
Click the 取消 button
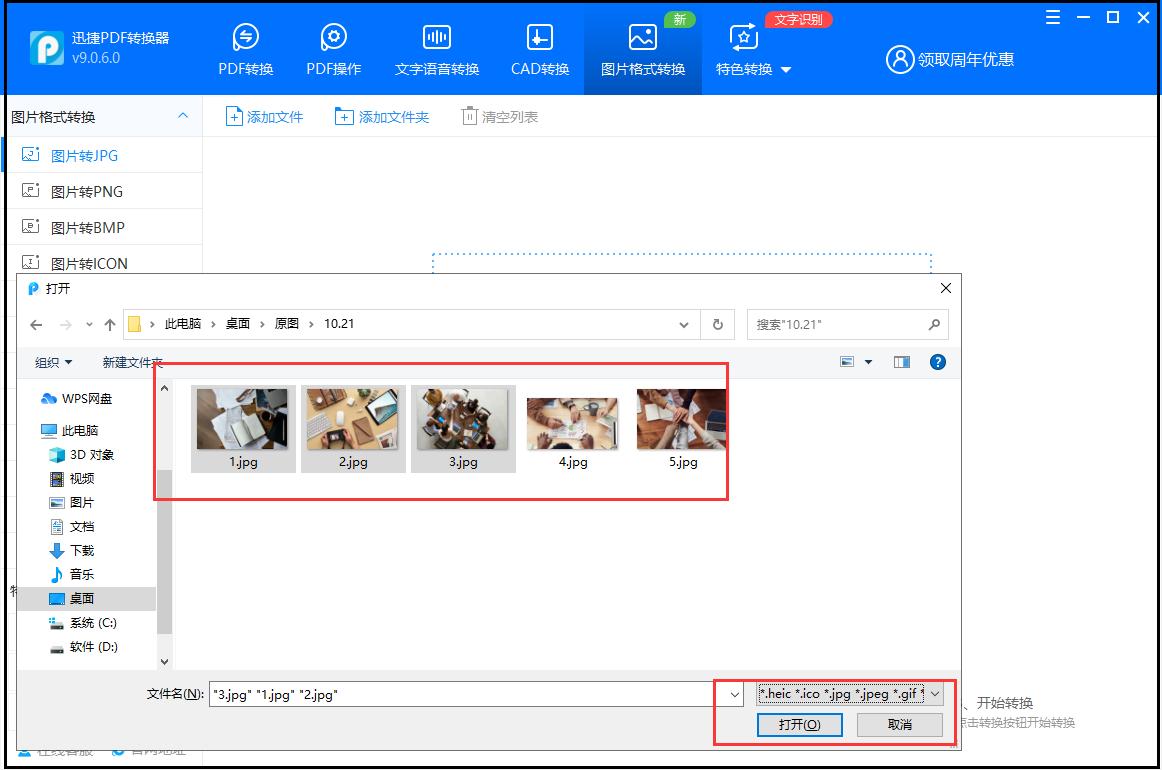[x=900, y=724]
